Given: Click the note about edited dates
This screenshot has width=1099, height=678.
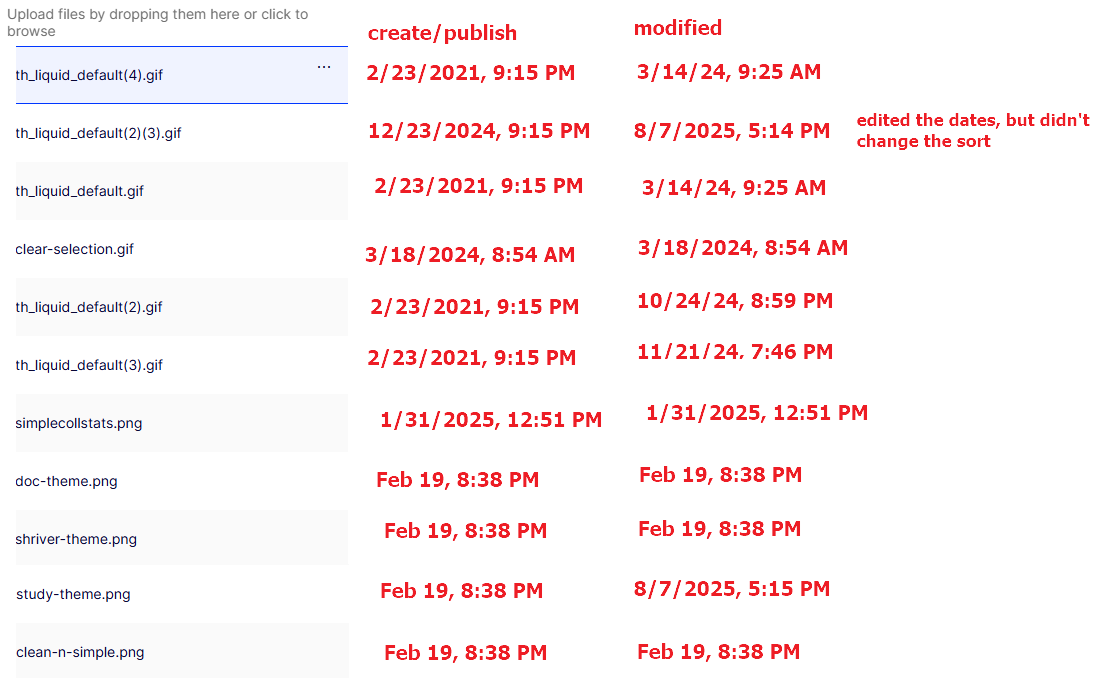Looking at the screenshot, I should click(973, 131).
